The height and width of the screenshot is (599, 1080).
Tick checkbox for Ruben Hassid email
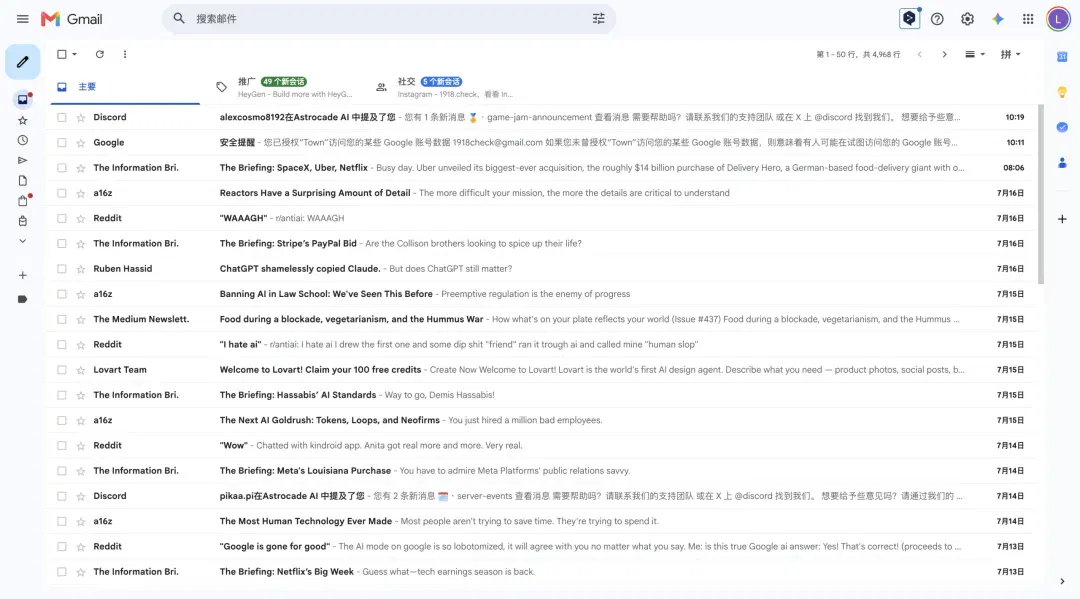click(x=62, y=269)
